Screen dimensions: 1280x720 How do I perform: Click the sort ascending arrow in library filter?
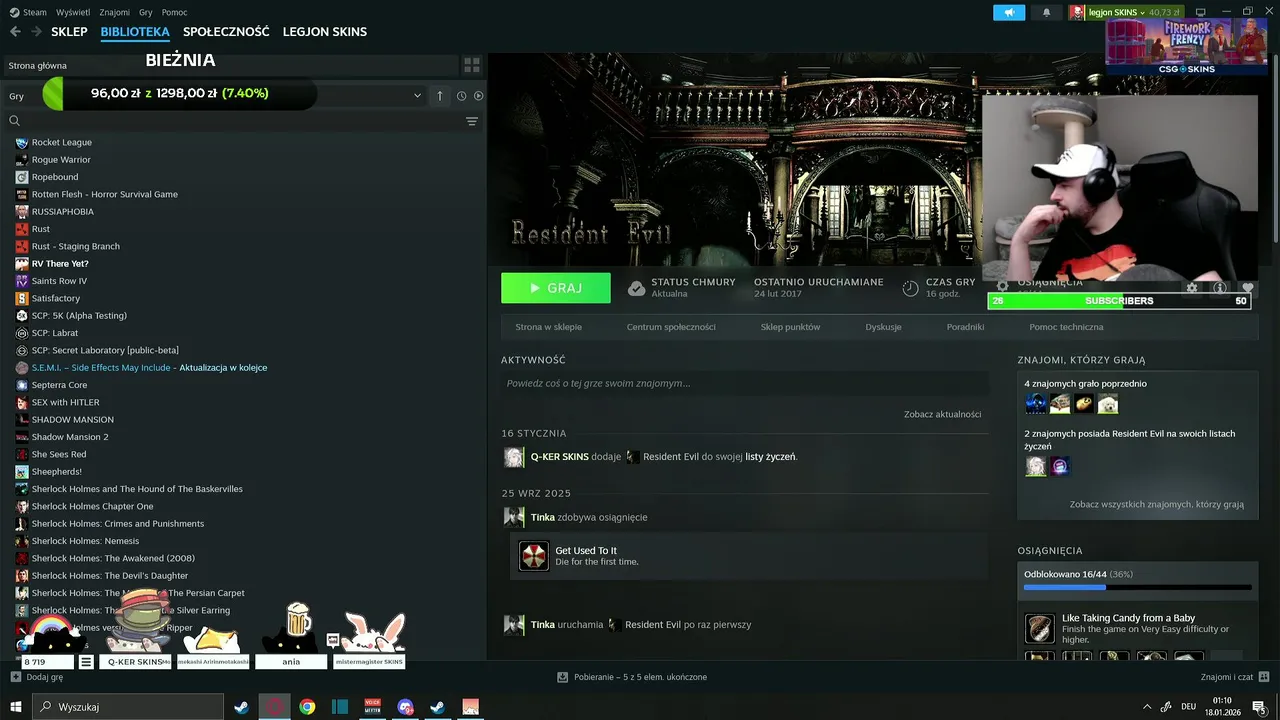coord(440,96)
